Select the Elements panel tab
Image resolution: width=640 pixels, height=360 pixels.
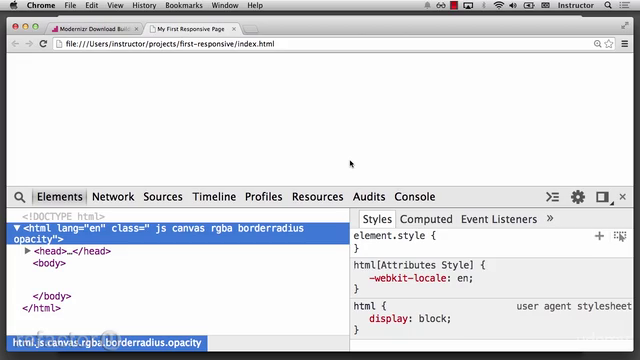pos(60,197)
